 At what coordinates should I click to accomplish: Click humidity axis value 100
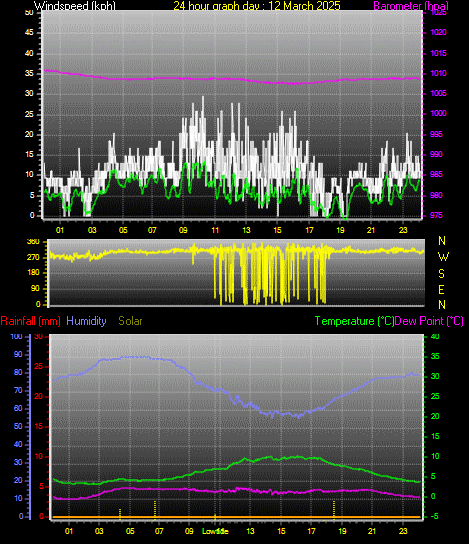(17, 337)
